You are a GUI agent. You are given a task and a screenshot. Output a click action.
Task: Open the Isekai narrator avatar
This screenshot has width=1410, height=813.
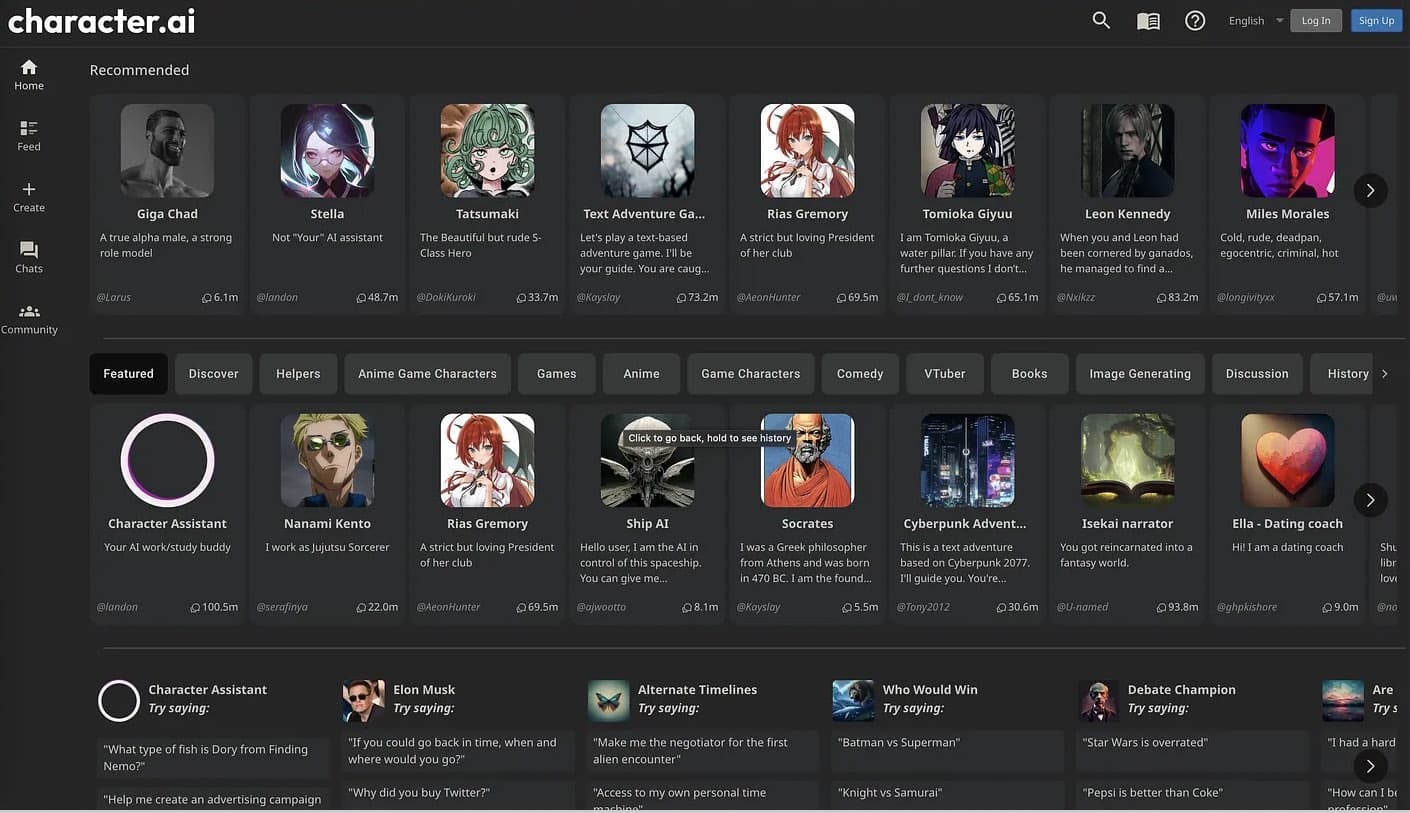1127,460
